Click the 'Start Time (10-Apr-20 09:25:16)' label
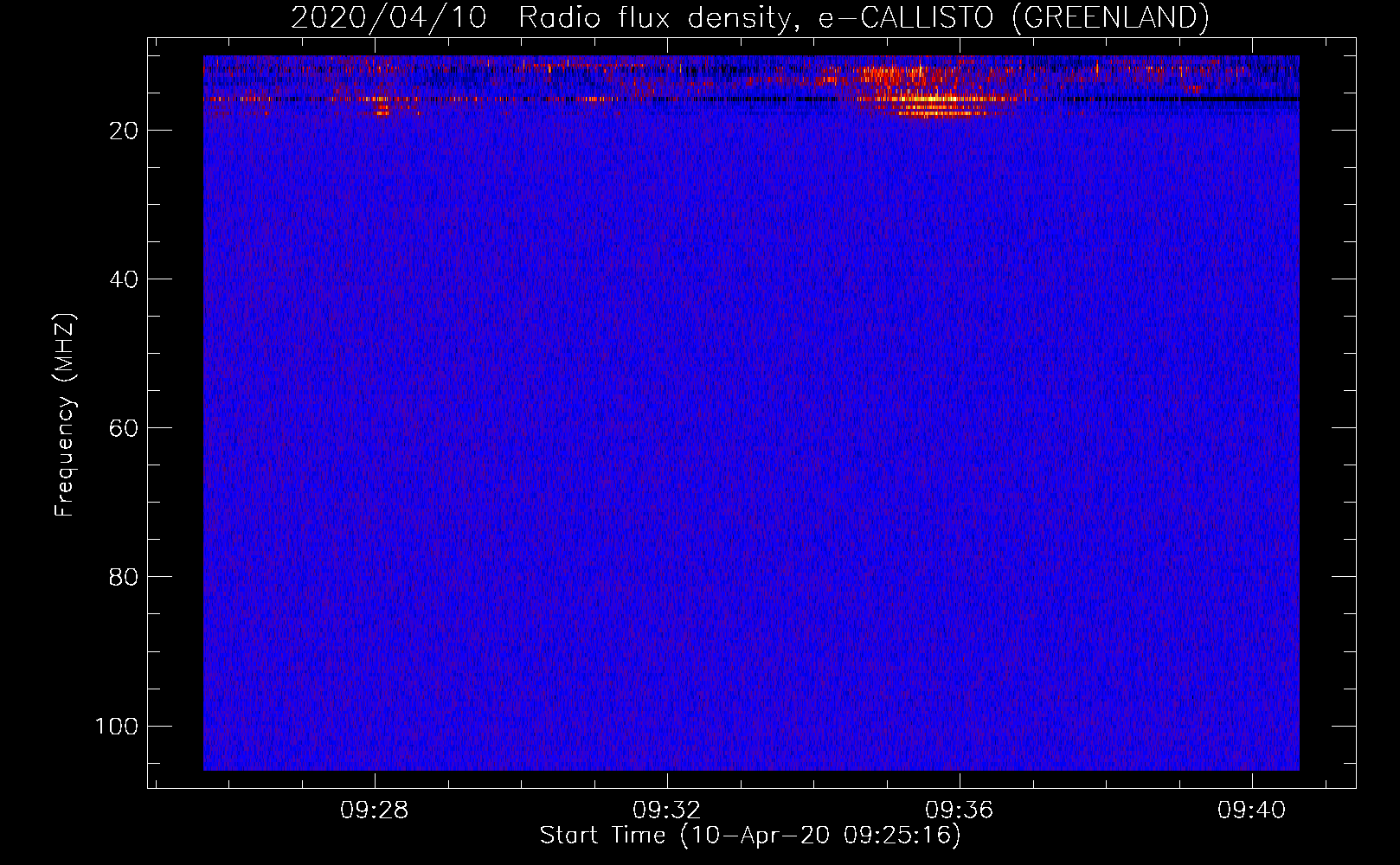The height and width of the screenshot is (865, 1400). (x=750, y=836)
